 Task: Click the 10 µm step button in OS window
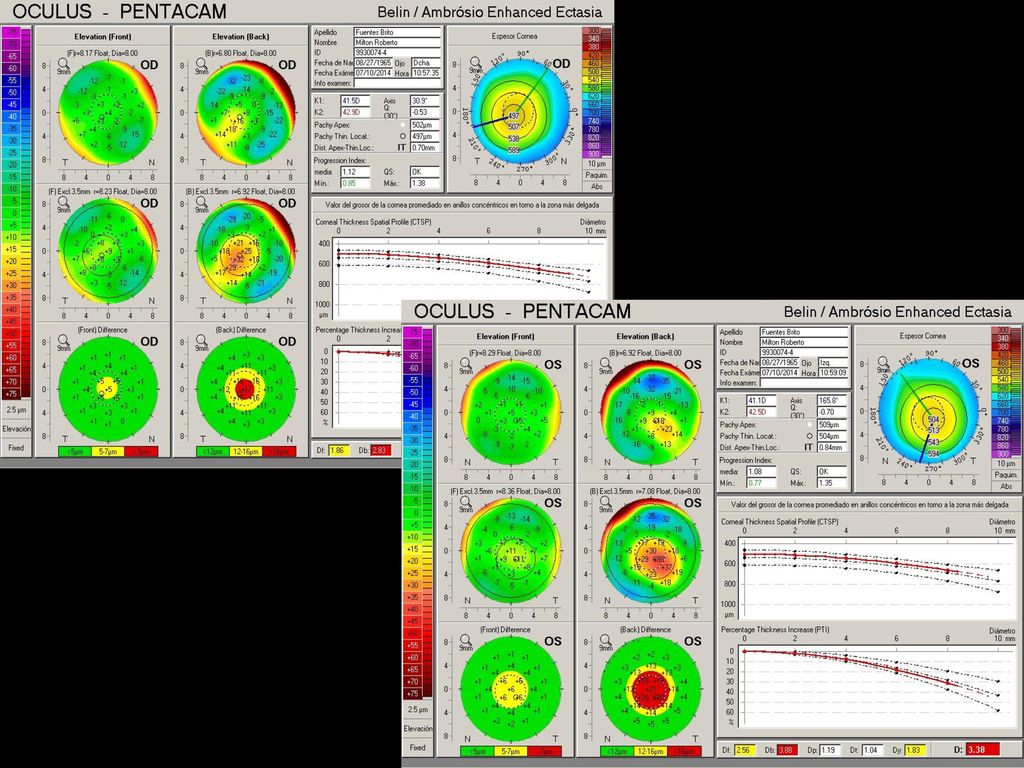pyautogui.click(x=1006, y=463)
